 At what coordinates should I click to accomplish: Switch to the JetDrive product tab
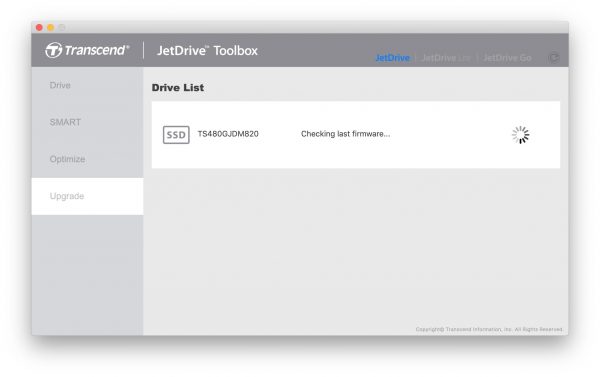(x=392, y=58)
